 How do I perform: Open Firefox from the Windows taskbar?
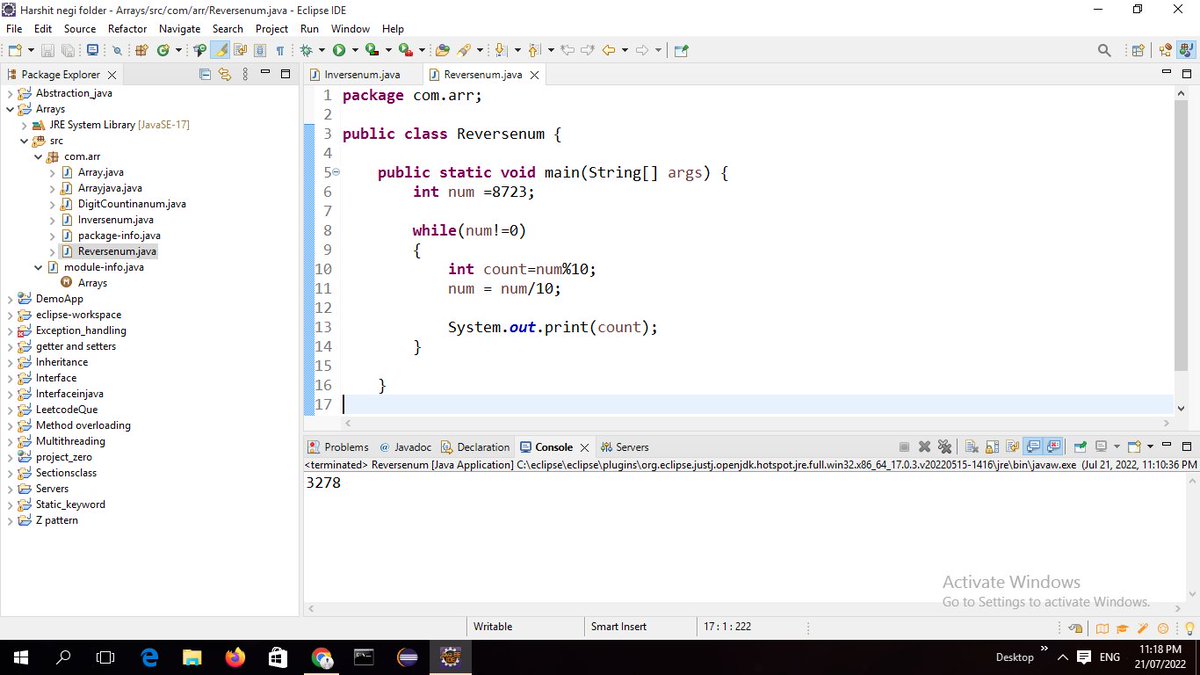coord(235,657)
